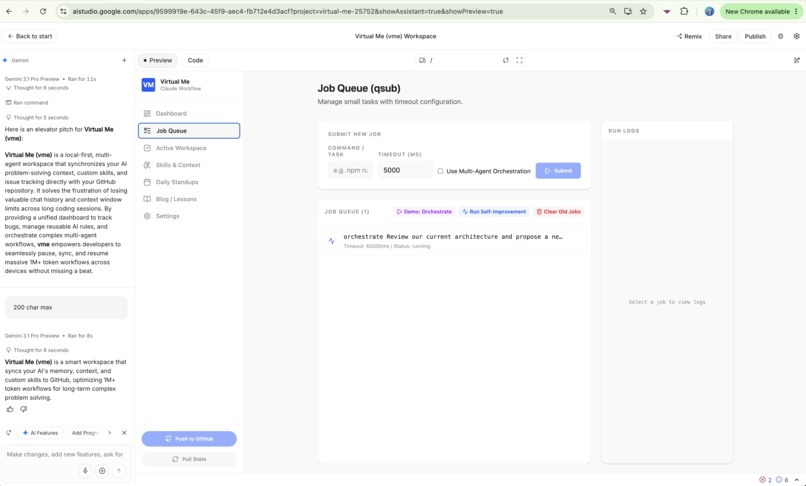
Task: Click the add attachment circle icon in prompt box
Action: pos(102,471)
